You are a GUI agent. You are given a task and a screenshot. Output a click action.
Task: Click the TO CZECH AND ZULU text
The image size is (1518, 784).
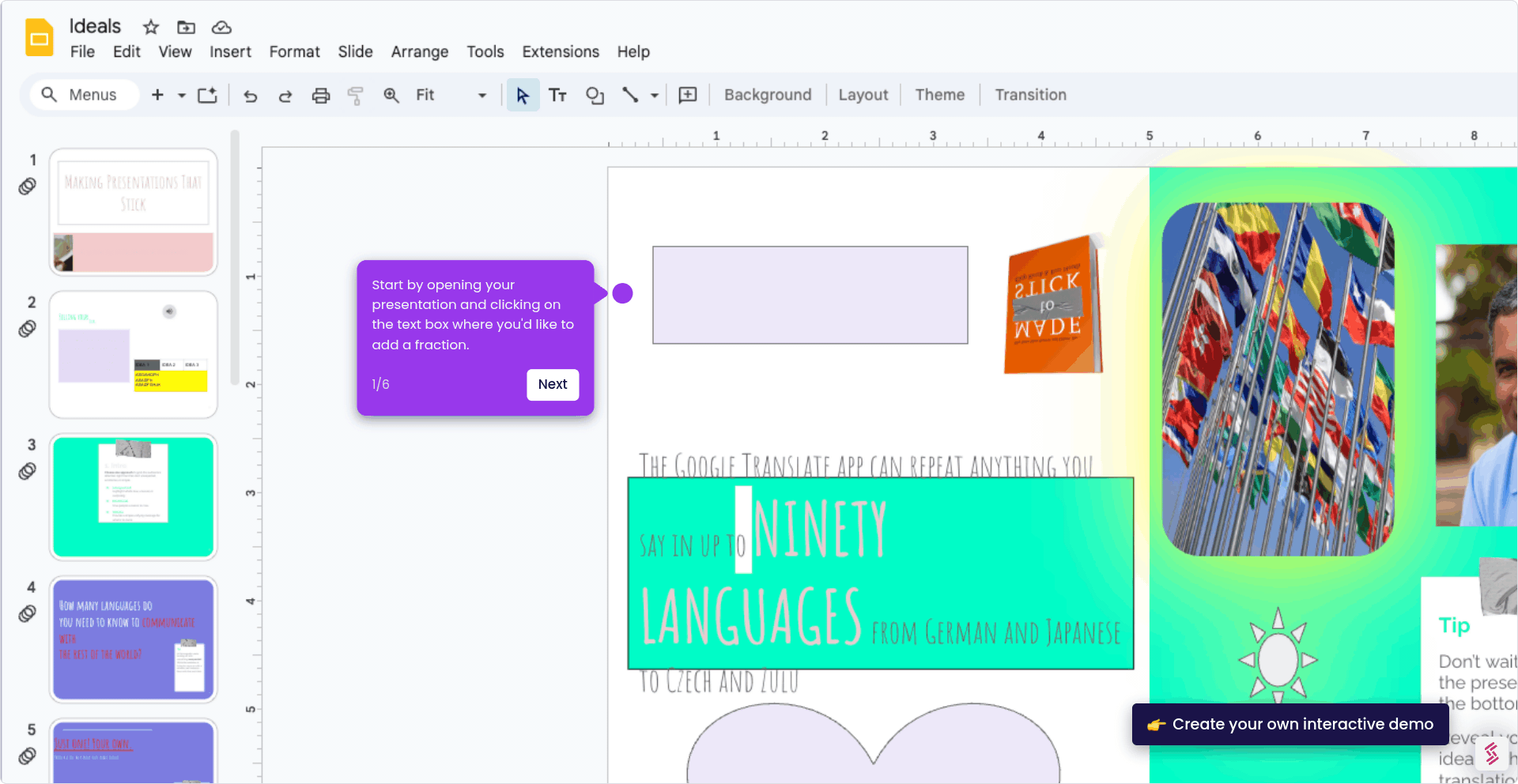[x=719, y=681]
